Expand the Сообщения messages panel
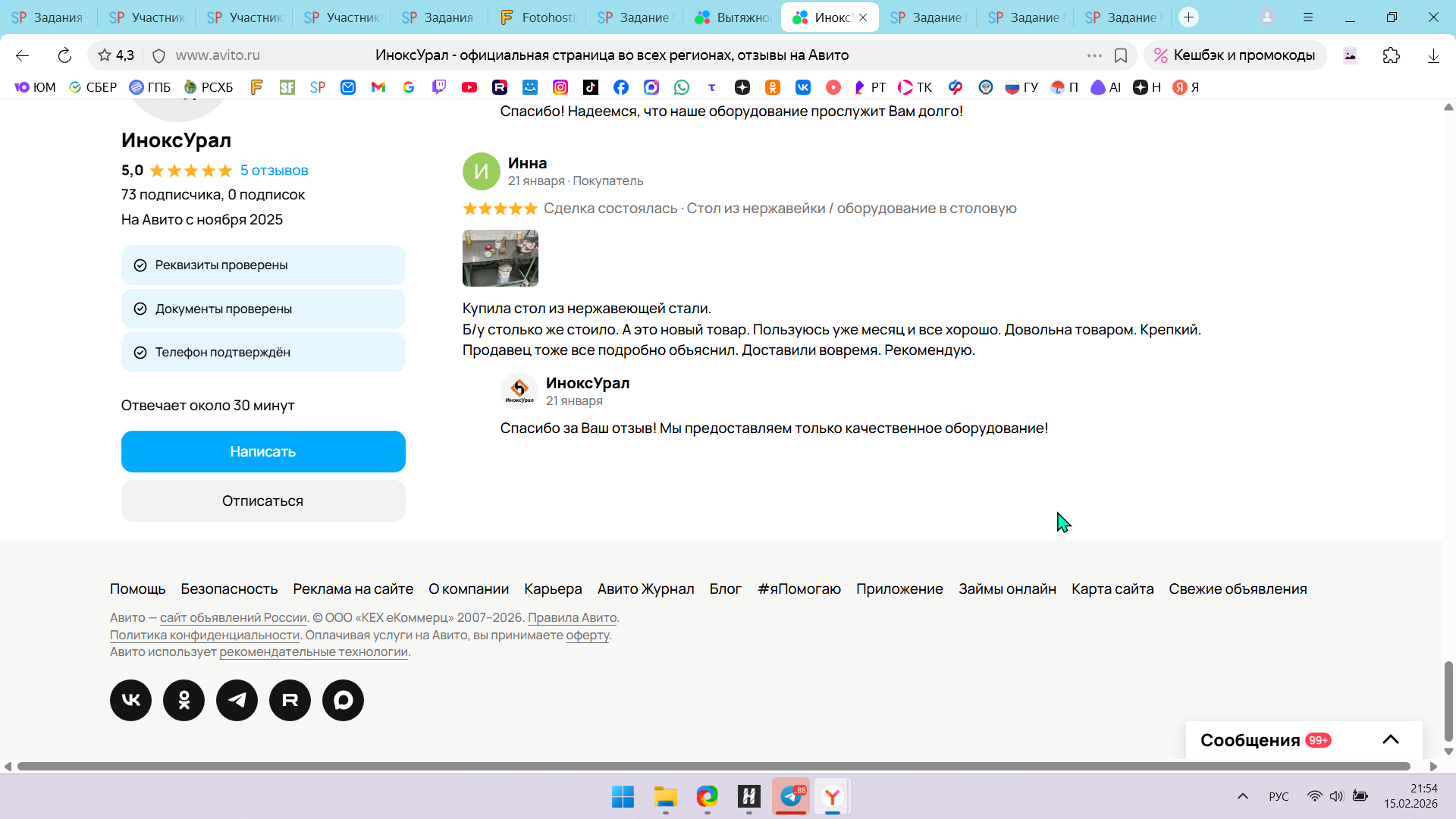1456x819 pixels. pos(1390,739)
